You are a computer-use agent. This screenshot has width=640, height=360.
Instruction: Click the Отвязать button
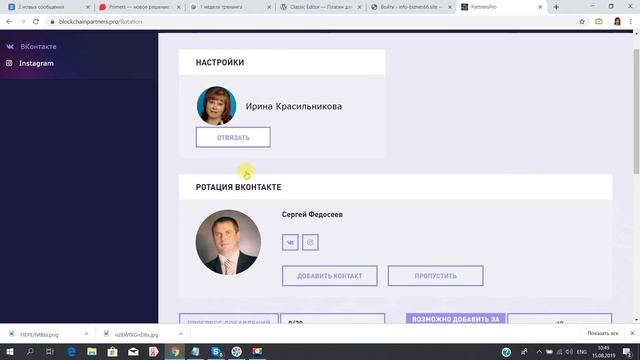[x=233, y=137]
